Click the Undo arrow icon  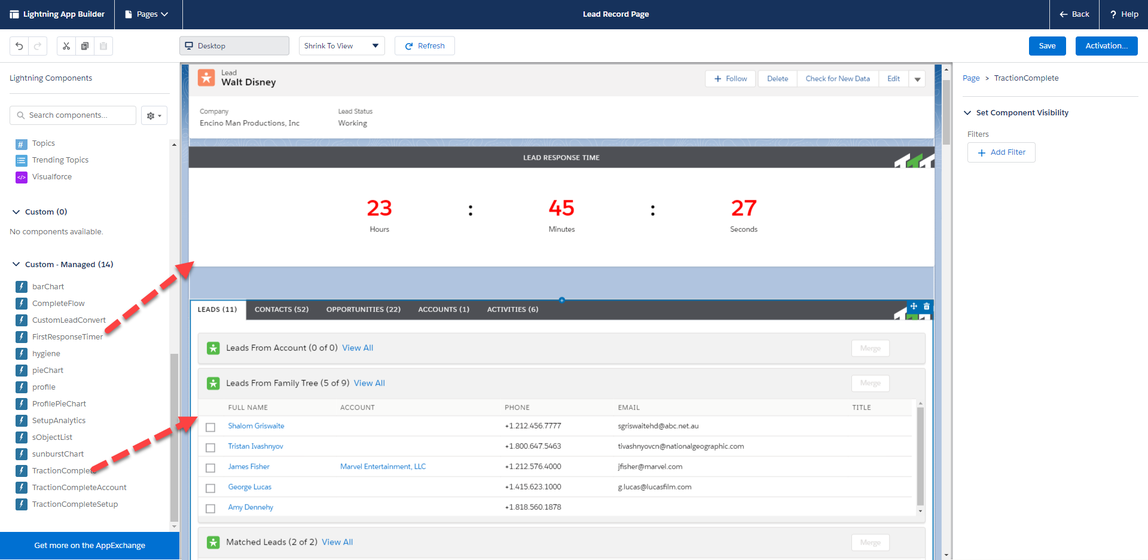click(20, 46)
